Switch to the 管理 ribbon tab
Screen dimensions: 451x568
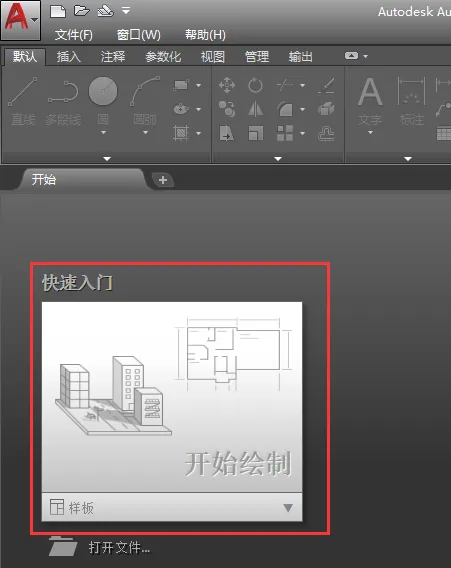(x=257, y=57)
